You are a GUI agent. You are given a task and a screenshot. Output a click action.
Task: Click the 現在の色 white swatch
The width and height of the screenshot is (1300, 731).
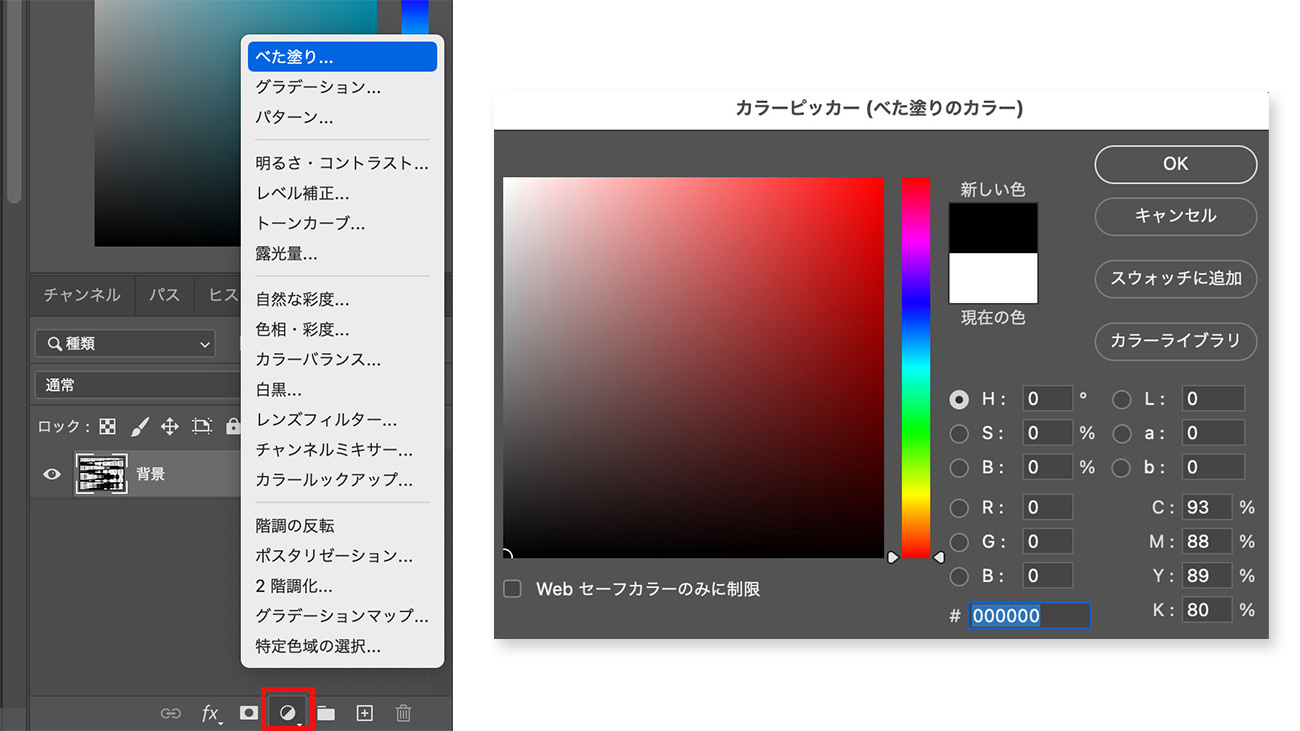coord(993,278)
